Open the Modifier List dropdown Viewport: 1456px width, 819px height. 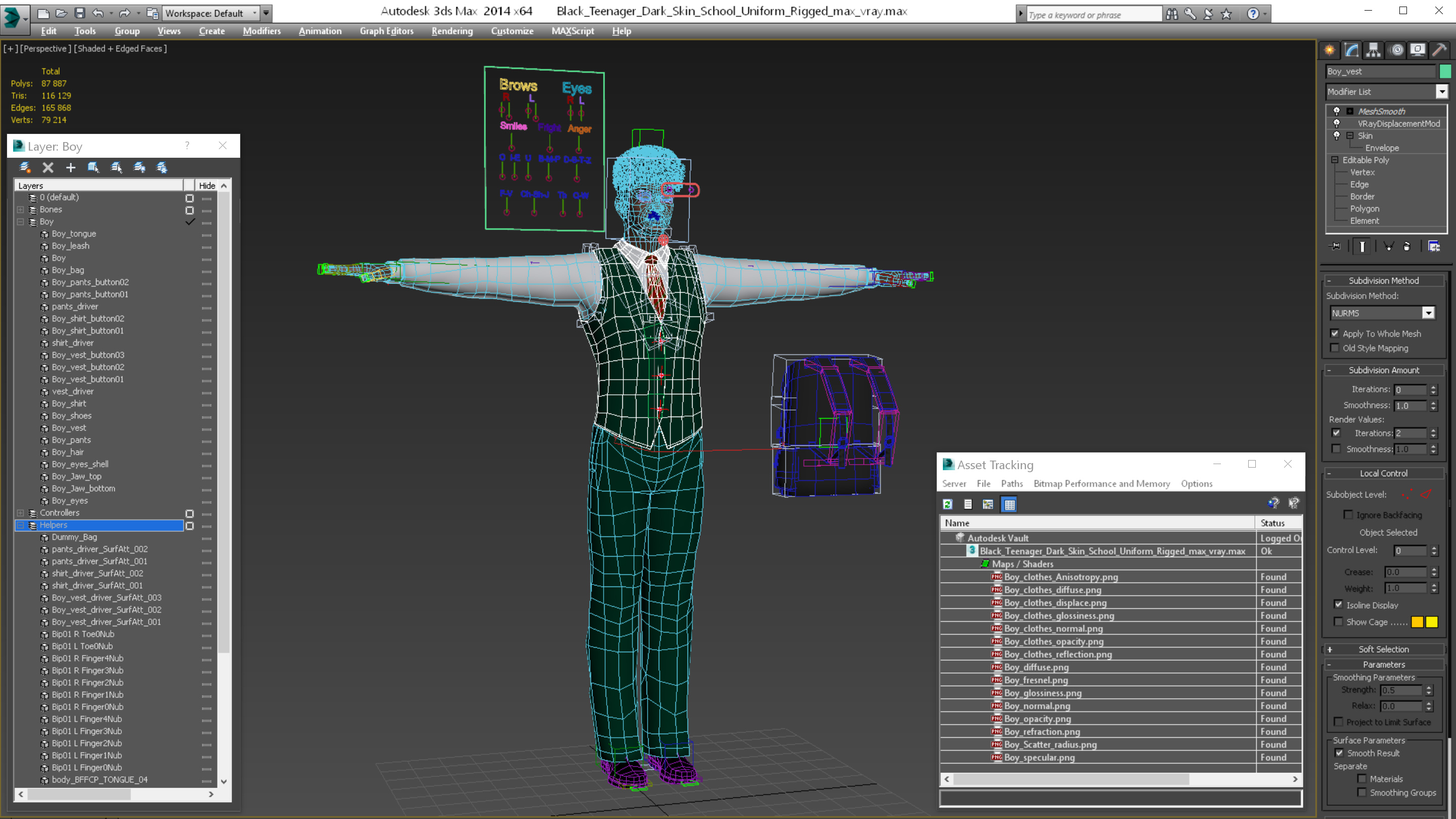(1441, 92)
